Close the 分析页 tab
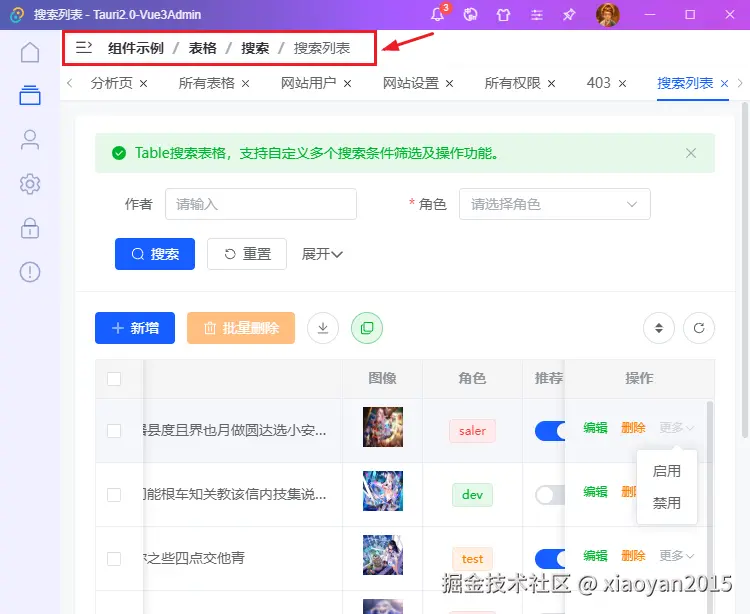 point(143,84)
